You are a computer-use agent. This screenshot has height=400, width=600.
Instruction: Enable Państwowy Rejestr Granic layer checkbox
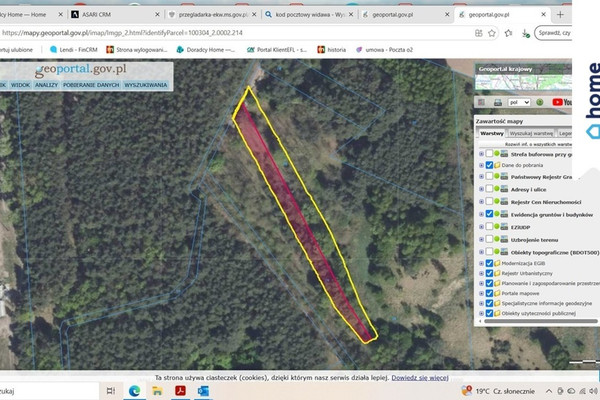(x=489, y=176)
